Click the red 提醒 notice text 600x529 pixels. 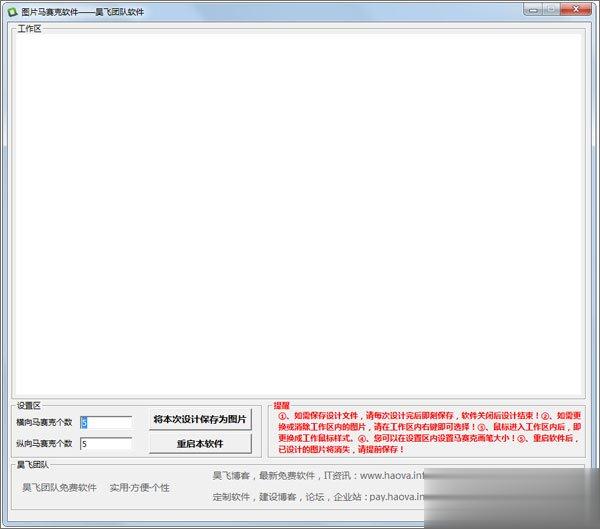point(429,432)
